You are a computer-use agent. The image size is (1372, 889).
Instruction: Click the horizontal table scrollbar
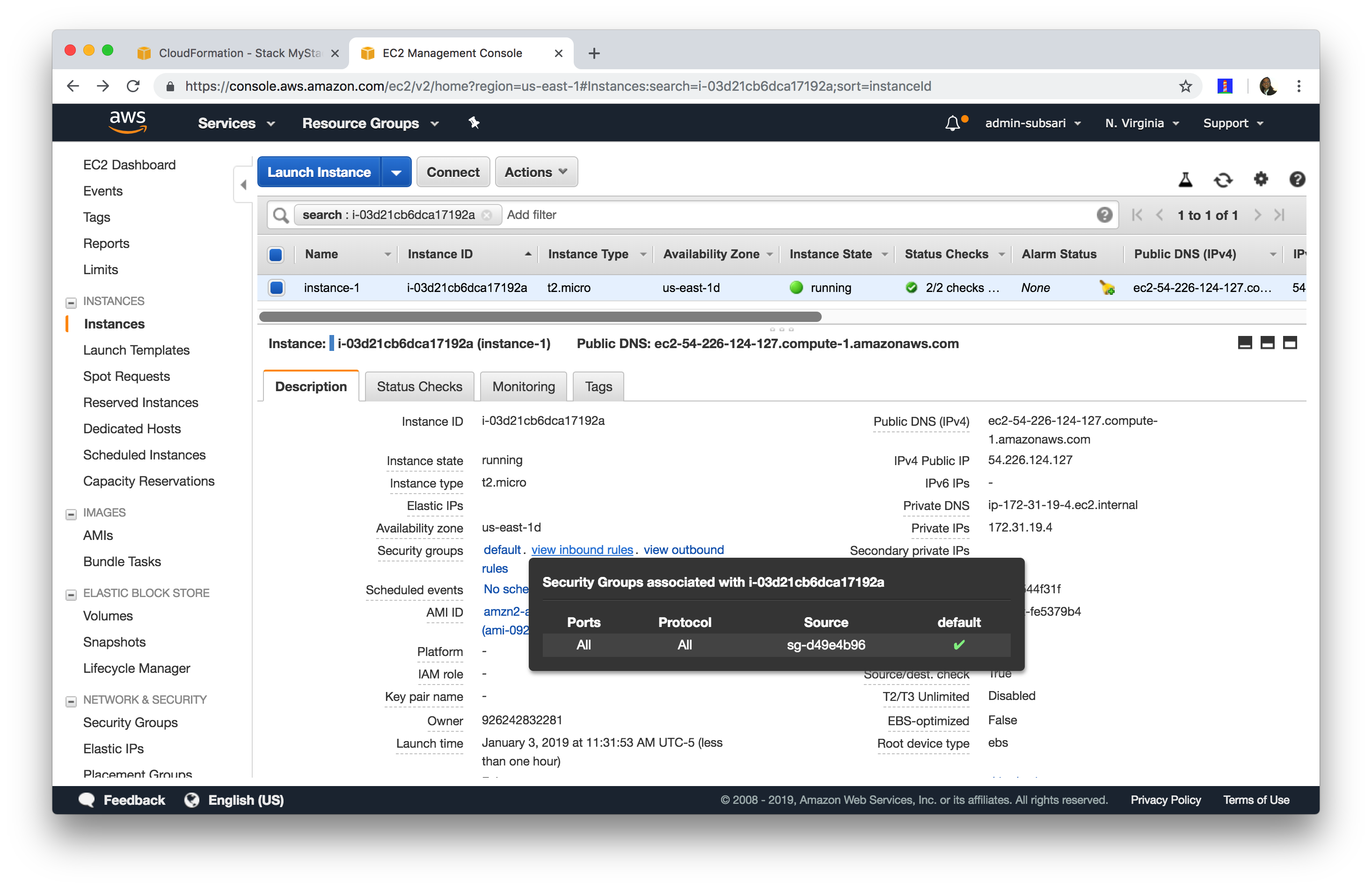540,316
